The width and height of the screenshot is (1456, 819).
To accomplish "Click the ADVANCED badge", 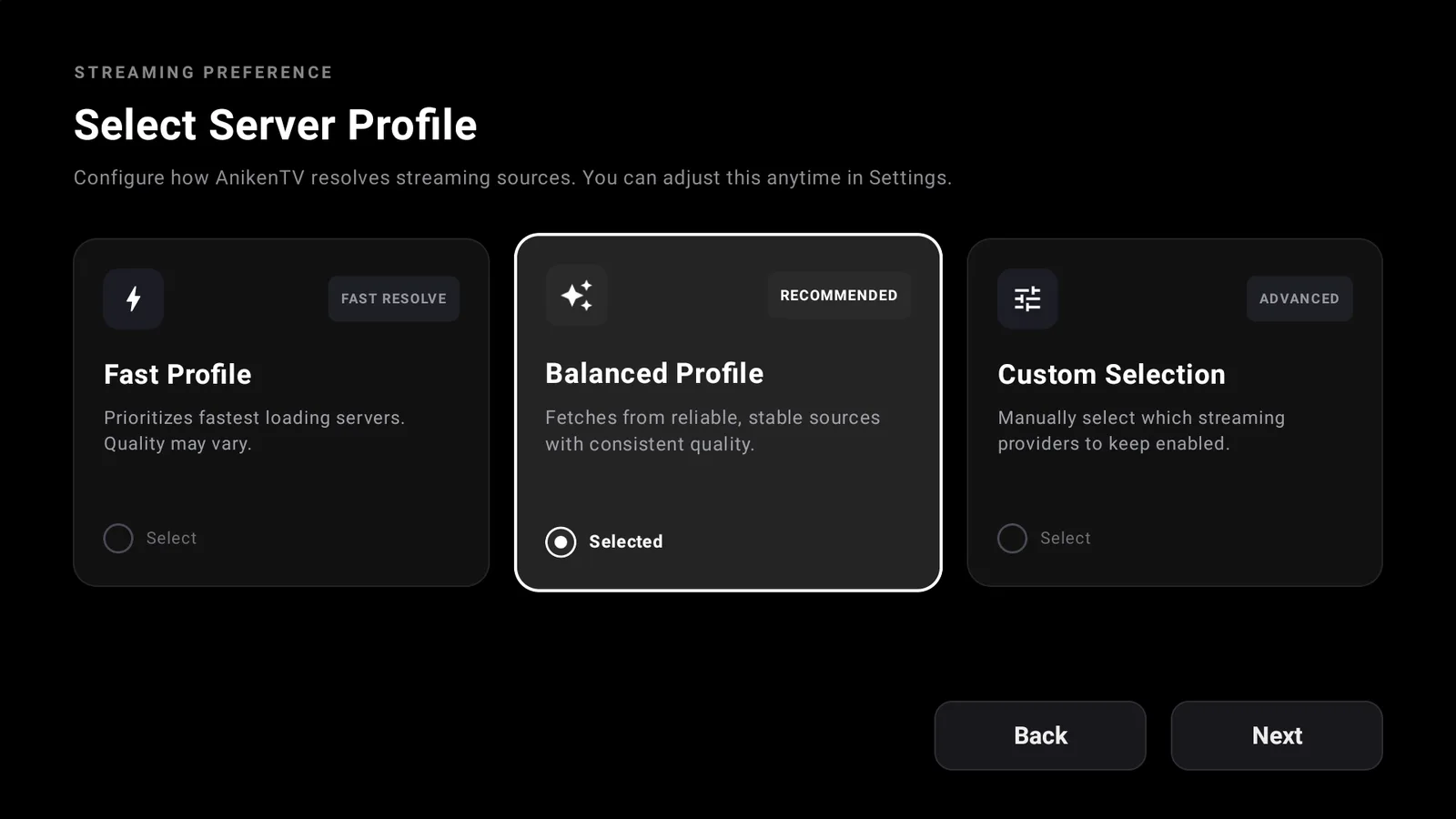I will [1299, 298].
